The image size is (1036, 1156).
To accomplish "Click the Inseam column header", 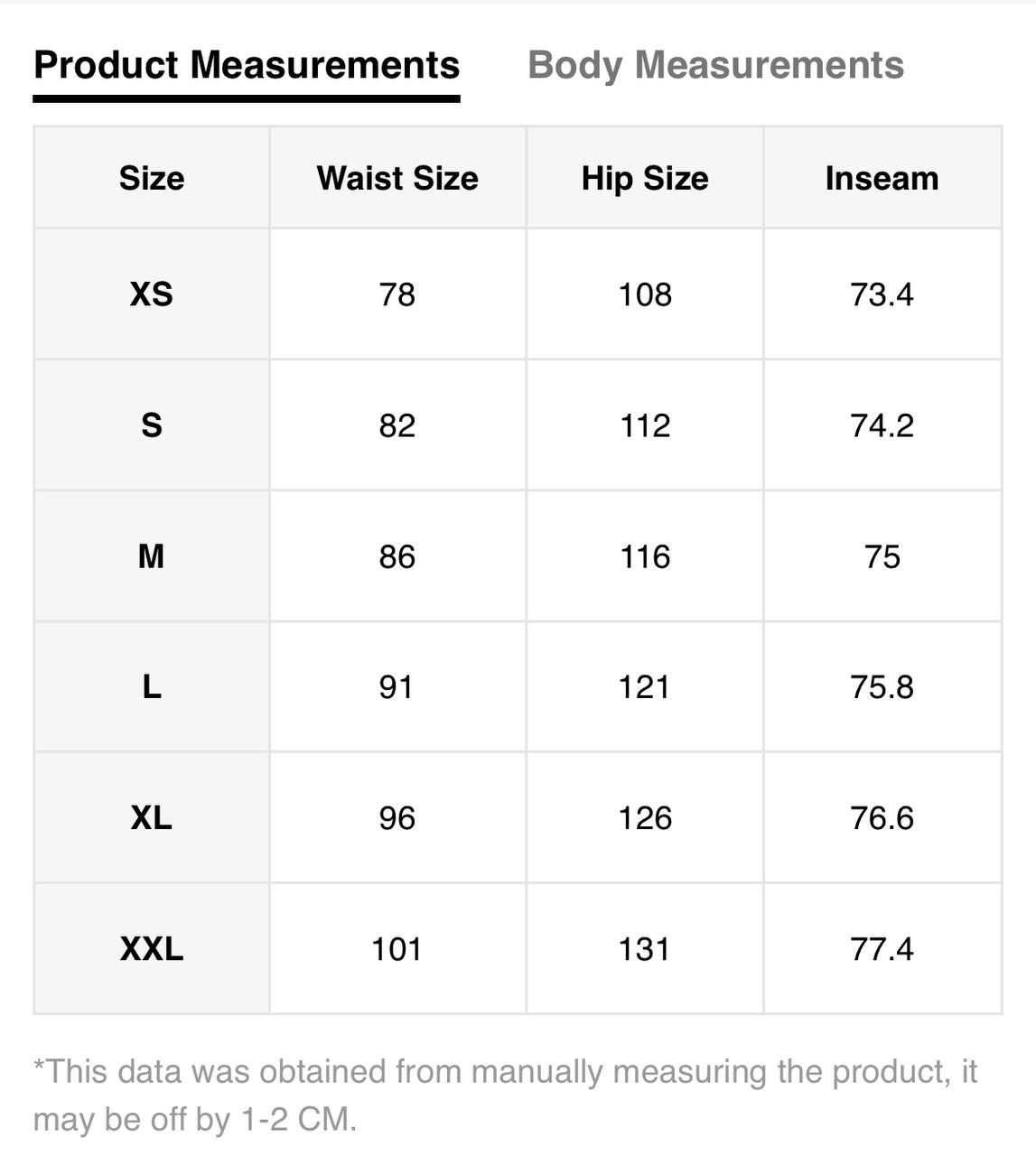I will pos(882,178).
